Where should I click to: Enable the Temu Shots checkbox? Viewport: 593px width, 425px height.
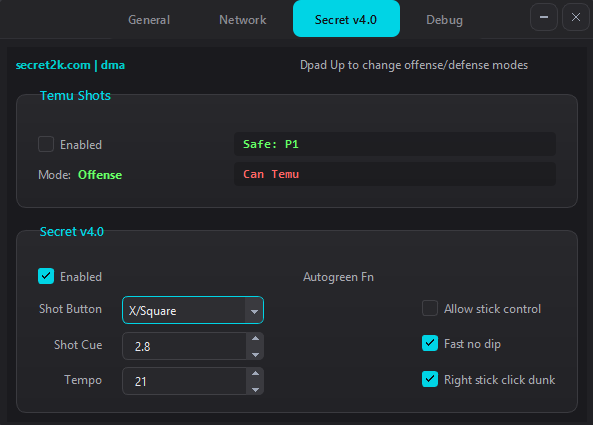[46, 144]
